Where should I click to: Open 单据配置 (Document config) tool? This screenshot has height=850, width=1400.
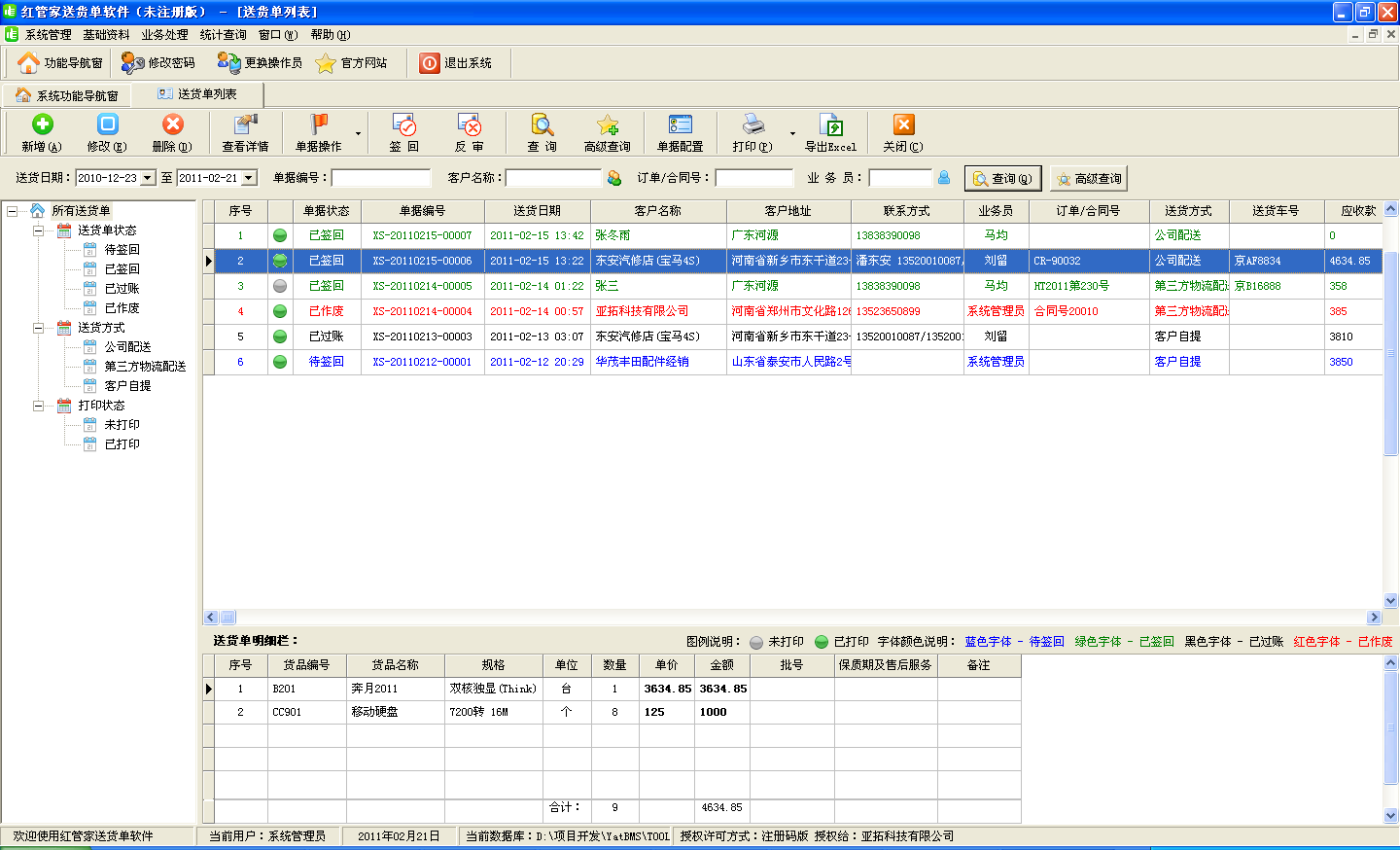coord(680,124)
